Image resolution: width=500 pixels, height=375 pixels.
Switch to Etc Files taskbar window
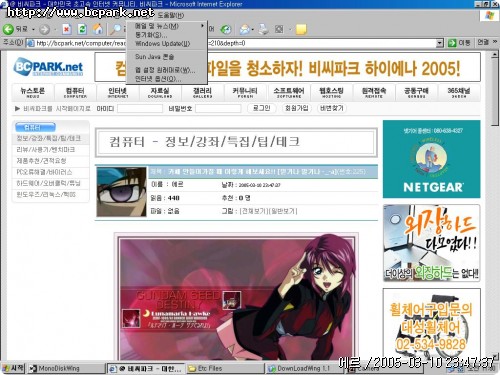tap(225, 368)
